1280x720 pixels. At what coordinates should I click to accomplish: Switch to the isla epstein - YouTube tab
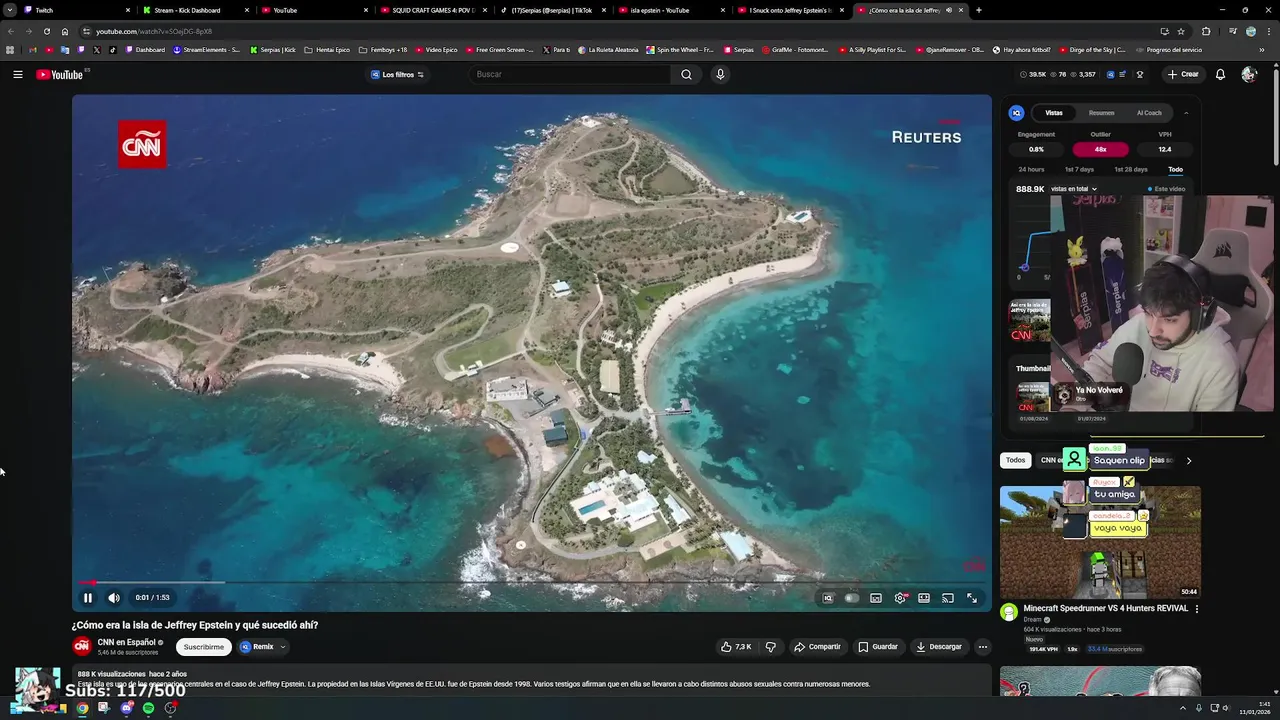coord(670,10)
